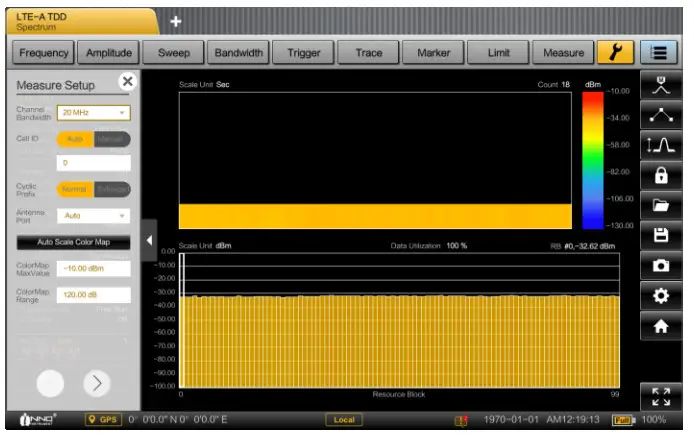Click the Data Utilization 100 % text
Screen dimensions: 694x444
click(x=428, y=246)
